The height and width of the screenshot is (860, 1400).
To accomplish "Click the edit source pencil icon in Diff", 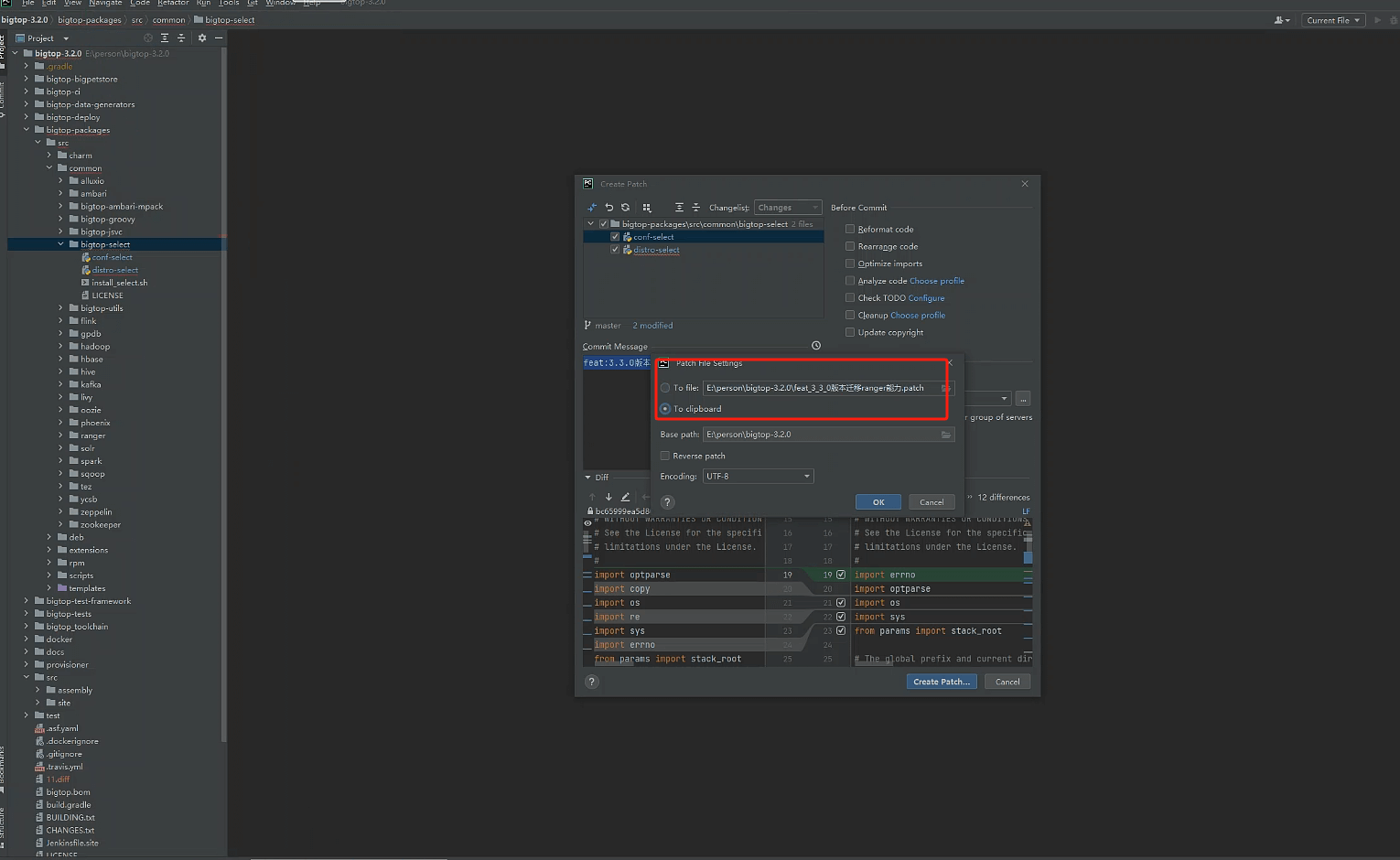I will click(x=625, y=497).
